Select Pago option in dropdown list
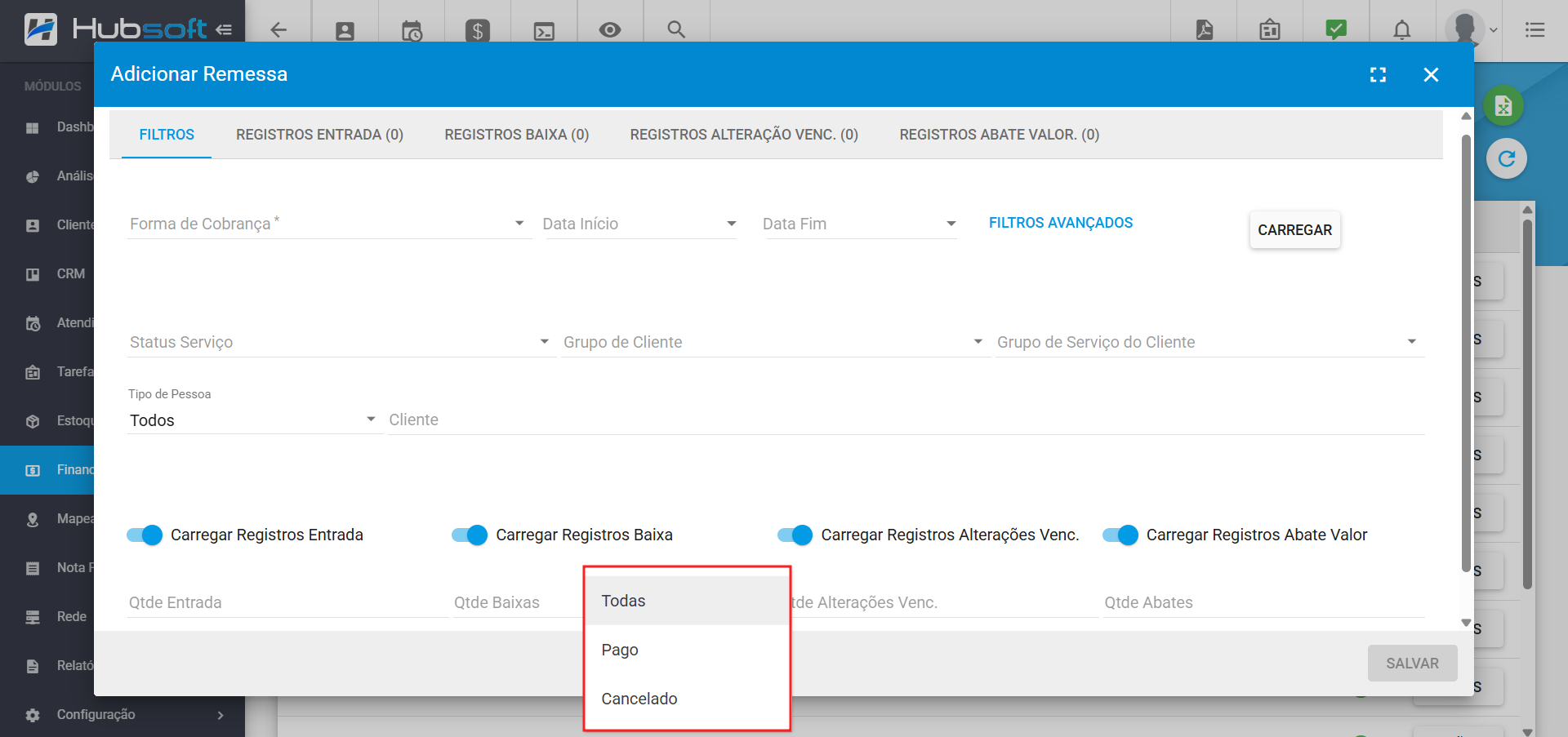Image resolution: width=1568 pixels, height=737 pixels. click(x=620, y=650)
